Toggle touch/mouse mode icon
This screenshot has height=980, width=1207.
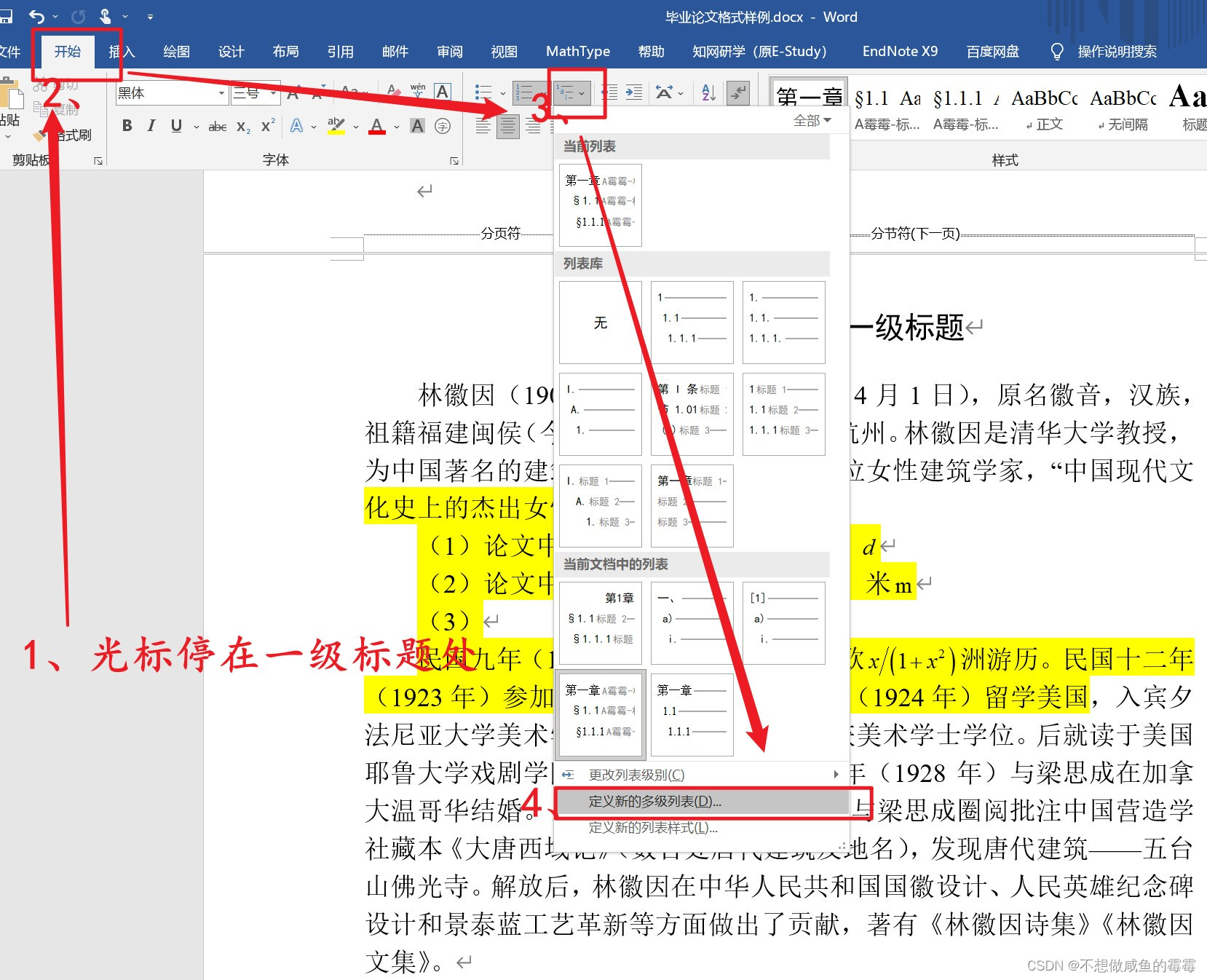click(106, 16)
